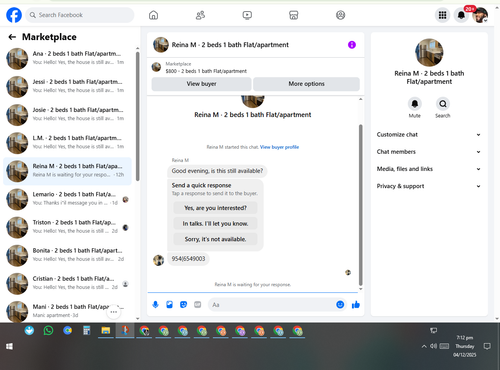Open the Josie conversation

(x=67, y=115)
